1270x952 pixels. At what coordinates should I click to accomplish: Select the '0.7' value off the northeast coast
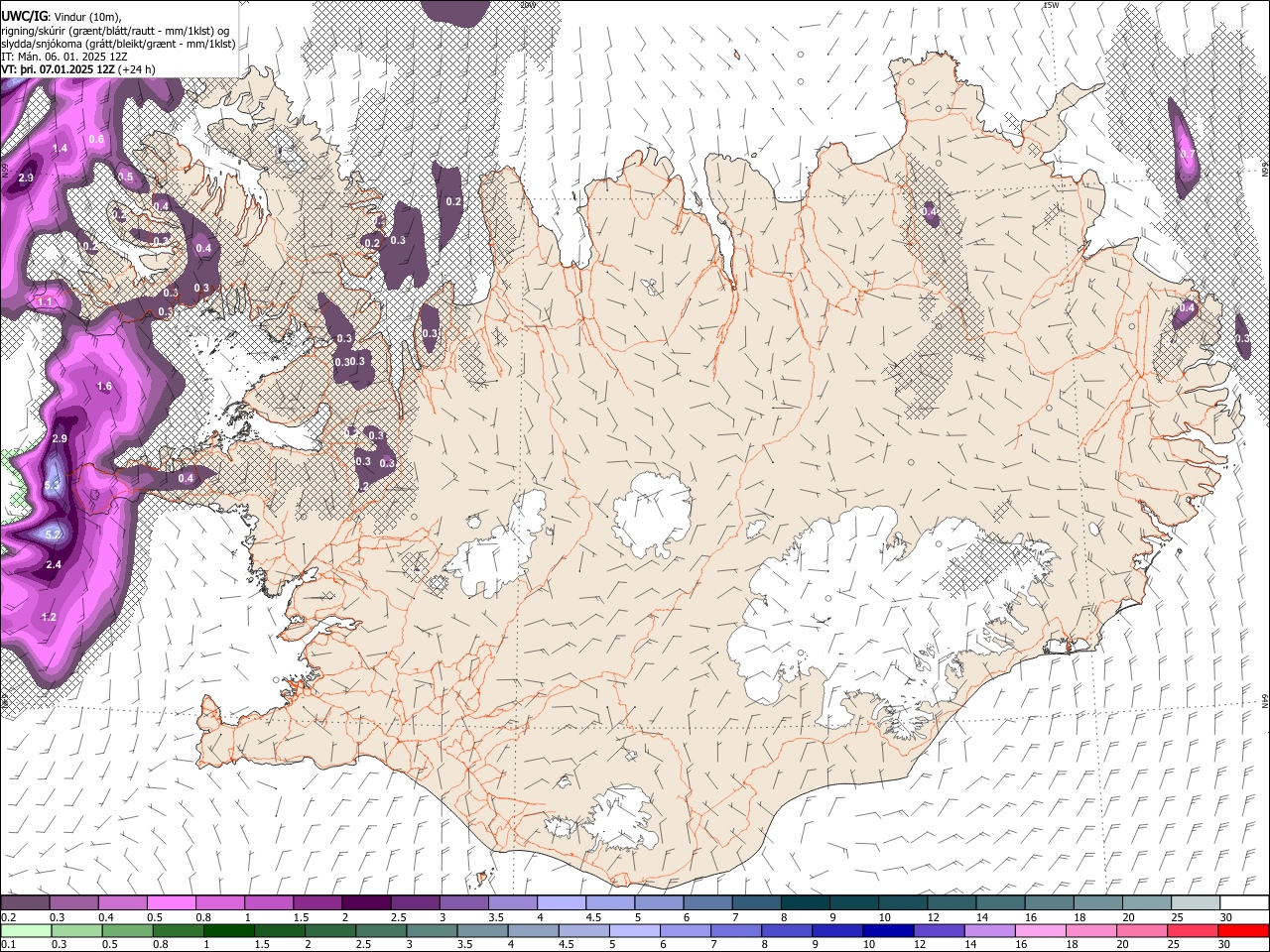tap(1187, 154)
